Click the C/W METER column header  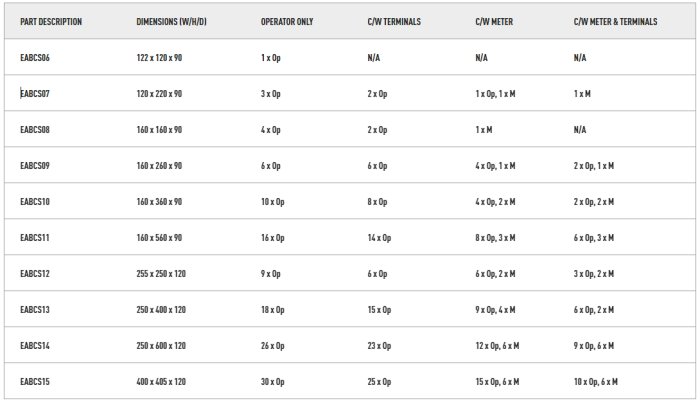(x=495, y=21)
